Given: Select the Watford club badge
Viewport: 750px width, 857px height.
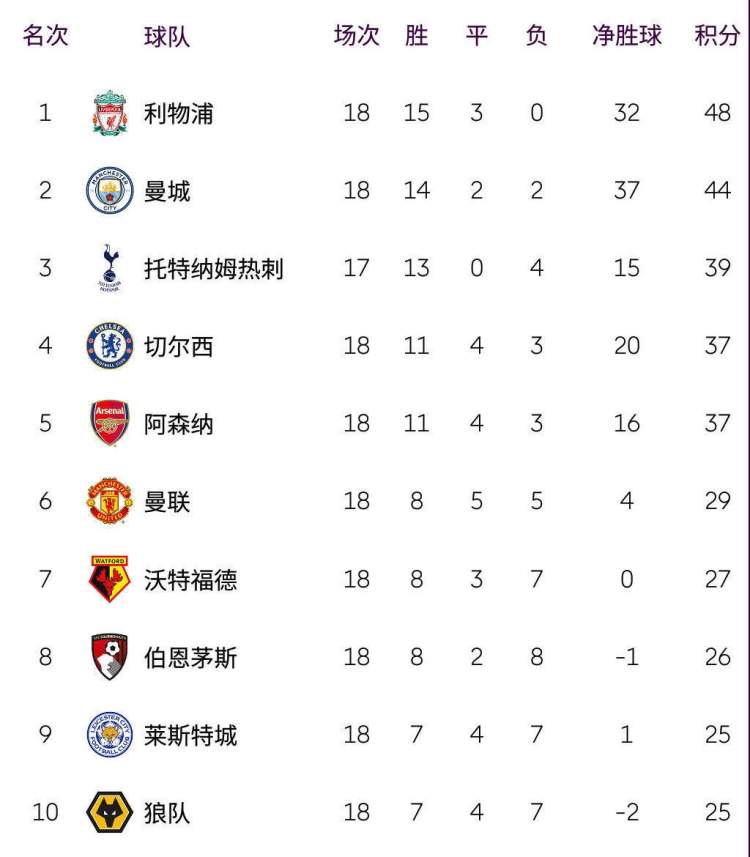Looking at the screenshot, I should point(110,579).
